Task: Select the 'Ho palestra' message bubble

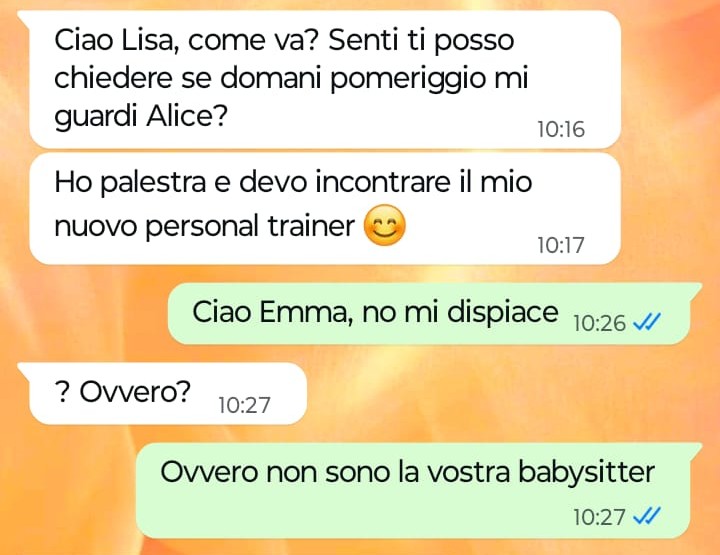Action: point(325,209)
